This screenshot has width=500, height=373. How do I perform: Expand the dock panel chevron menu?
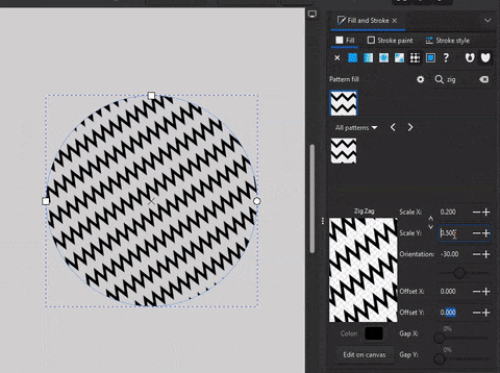[488, 21]
